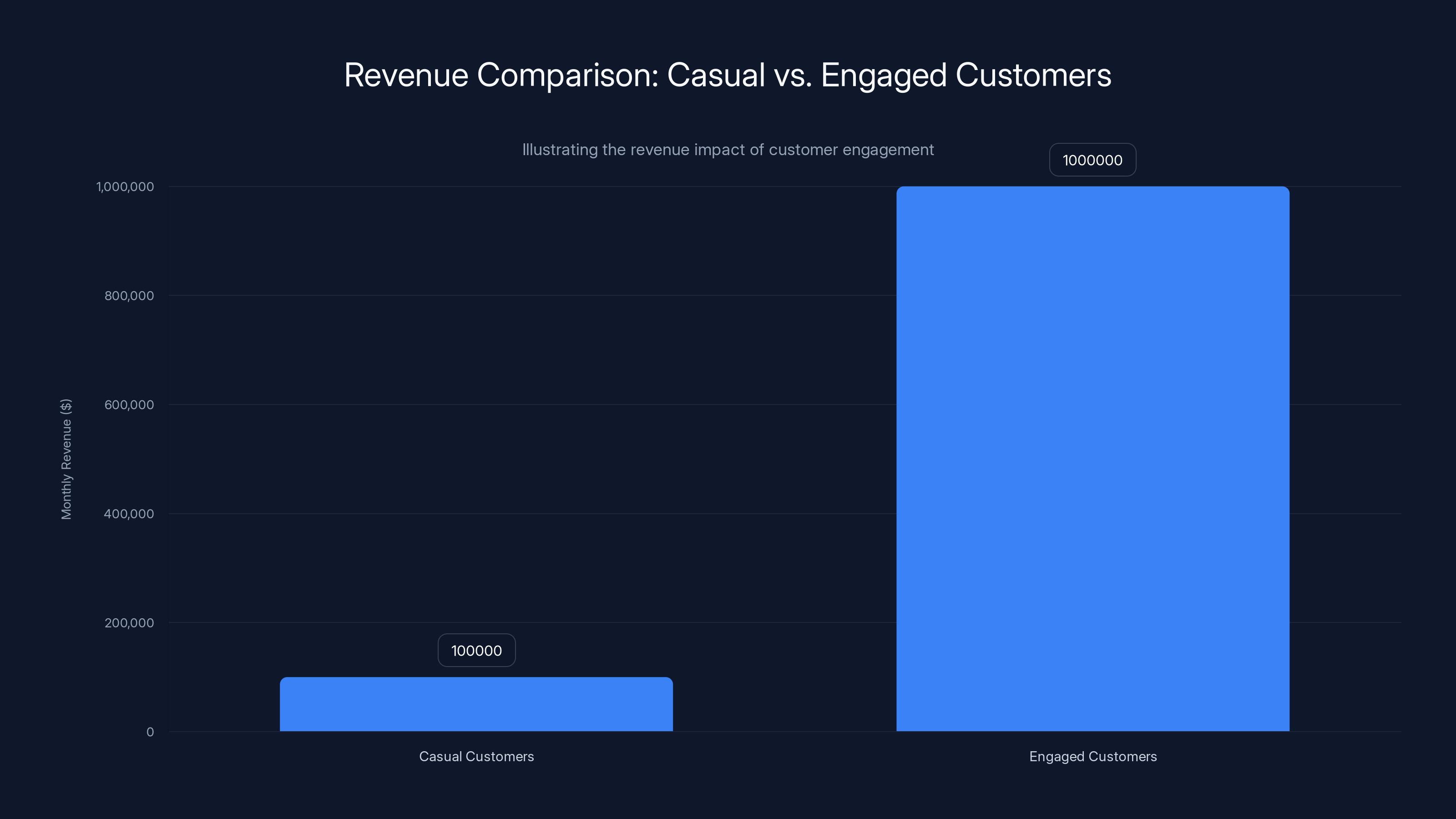Click the rounded border around the 100000 label

coord(476,635)
